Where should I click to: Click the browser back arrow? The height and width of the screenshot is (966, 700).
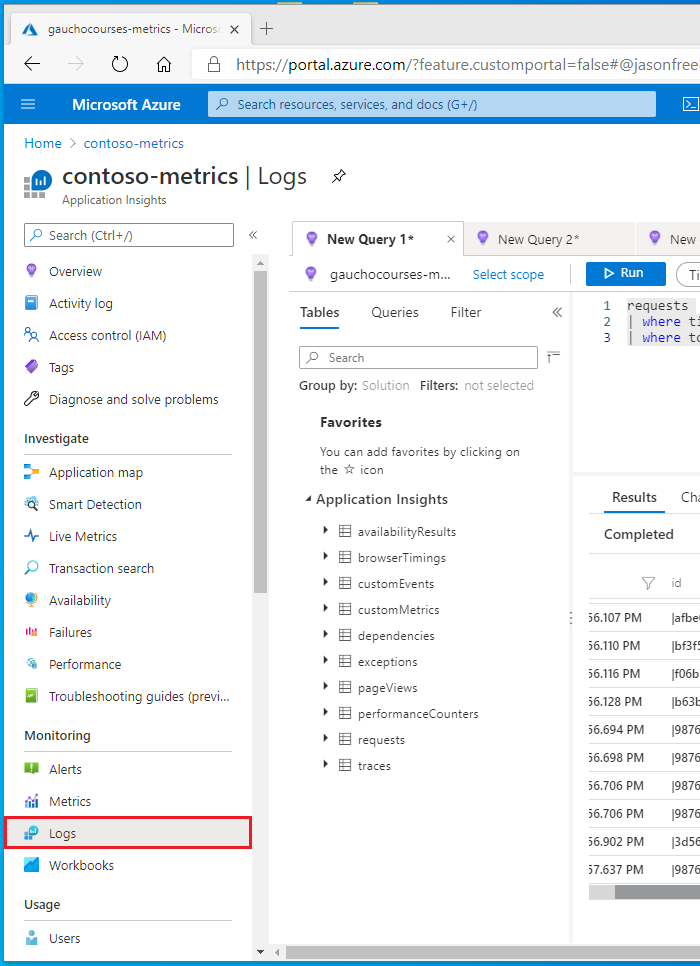(32, 64)
